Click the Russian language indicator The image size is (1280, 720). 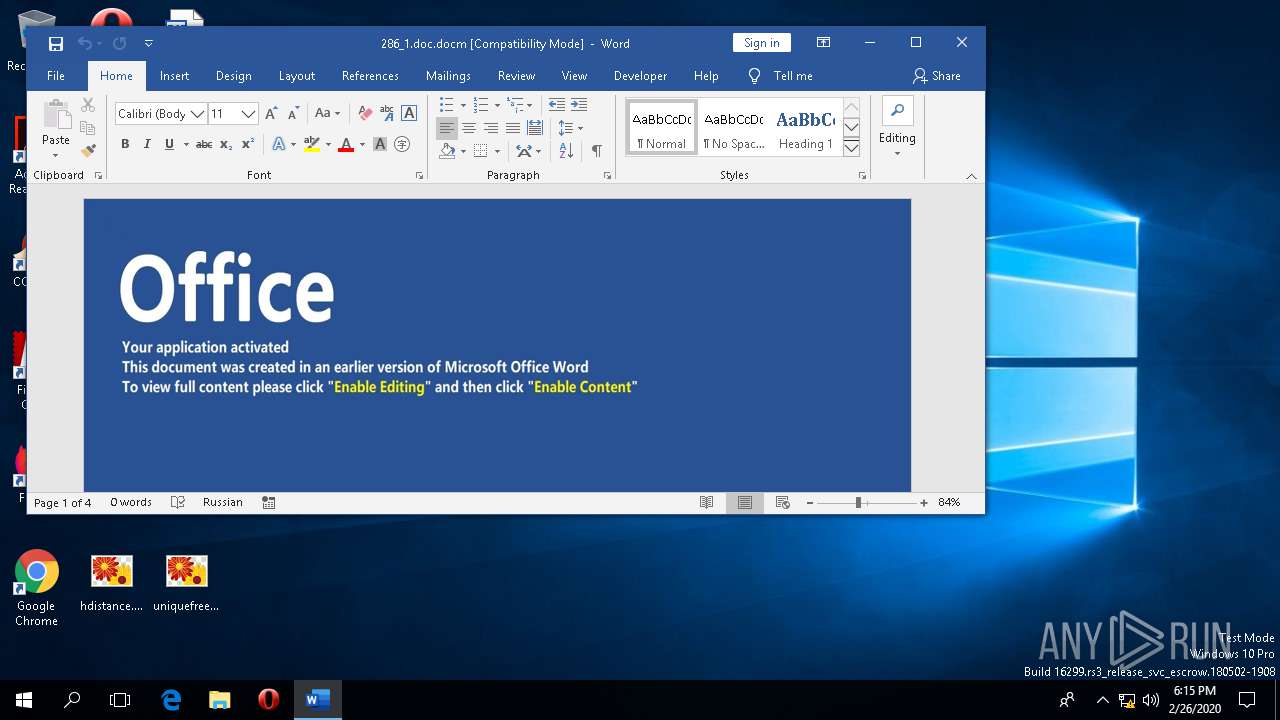[x=223, y=502]
